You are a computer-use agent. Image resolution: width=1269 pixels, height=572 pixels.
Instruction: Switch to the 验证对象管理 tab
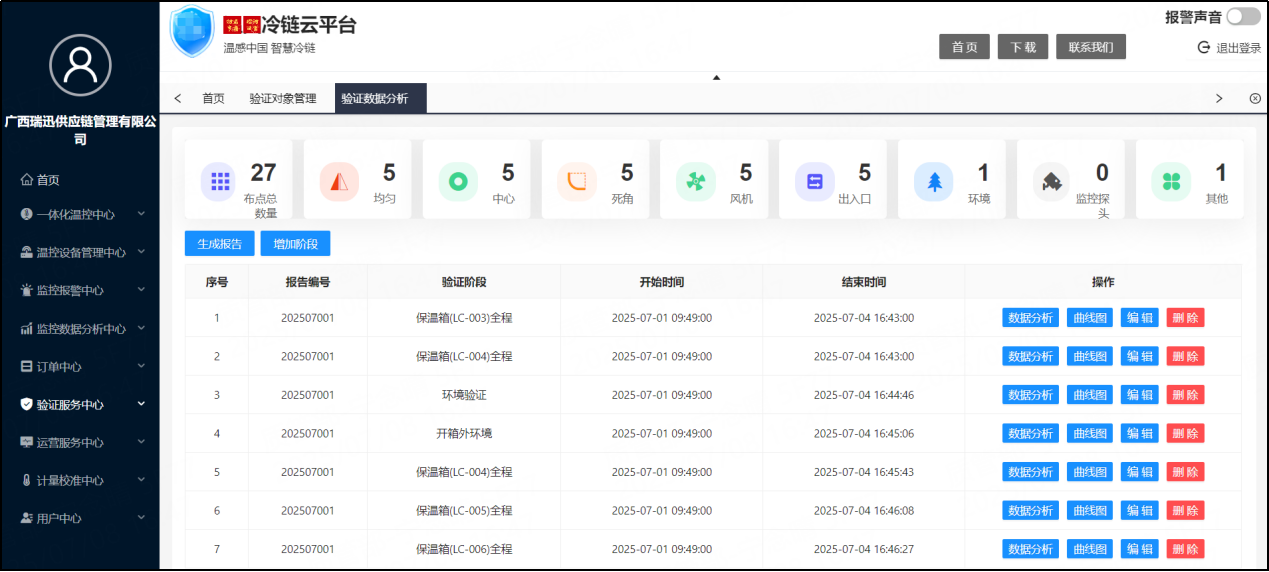click(283, 98)
